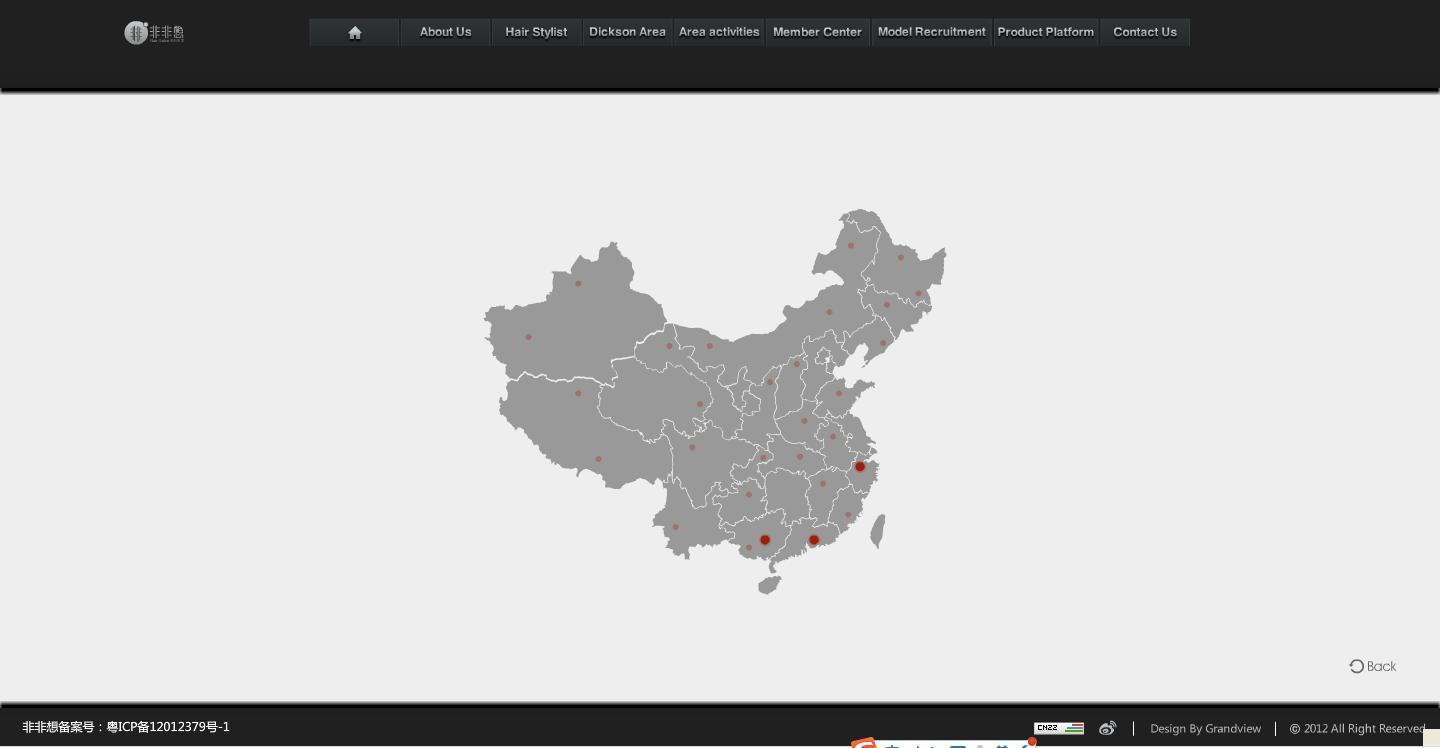This screenshot has width=1440, height=748.
Task: Click the Back button with arrow icon
Action: pyautogui.click(x=1372, y=666)
